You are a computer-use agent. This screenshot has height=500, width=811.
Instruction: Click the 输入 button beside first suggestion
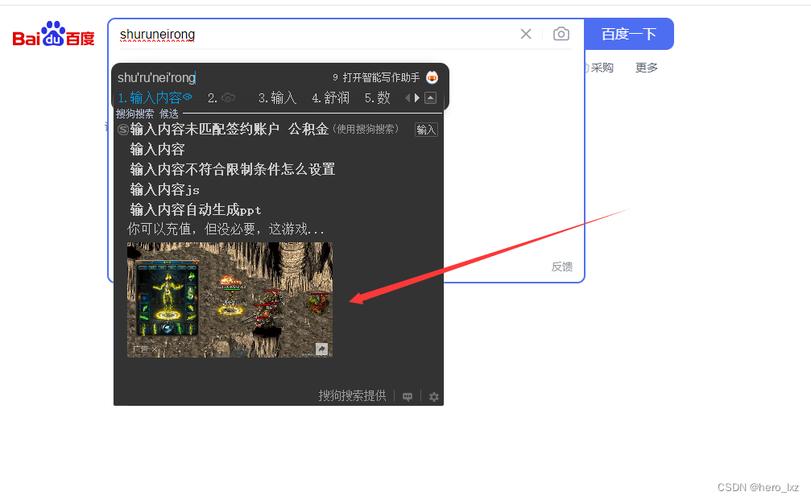pyautogui.click(x=426, y=130)
